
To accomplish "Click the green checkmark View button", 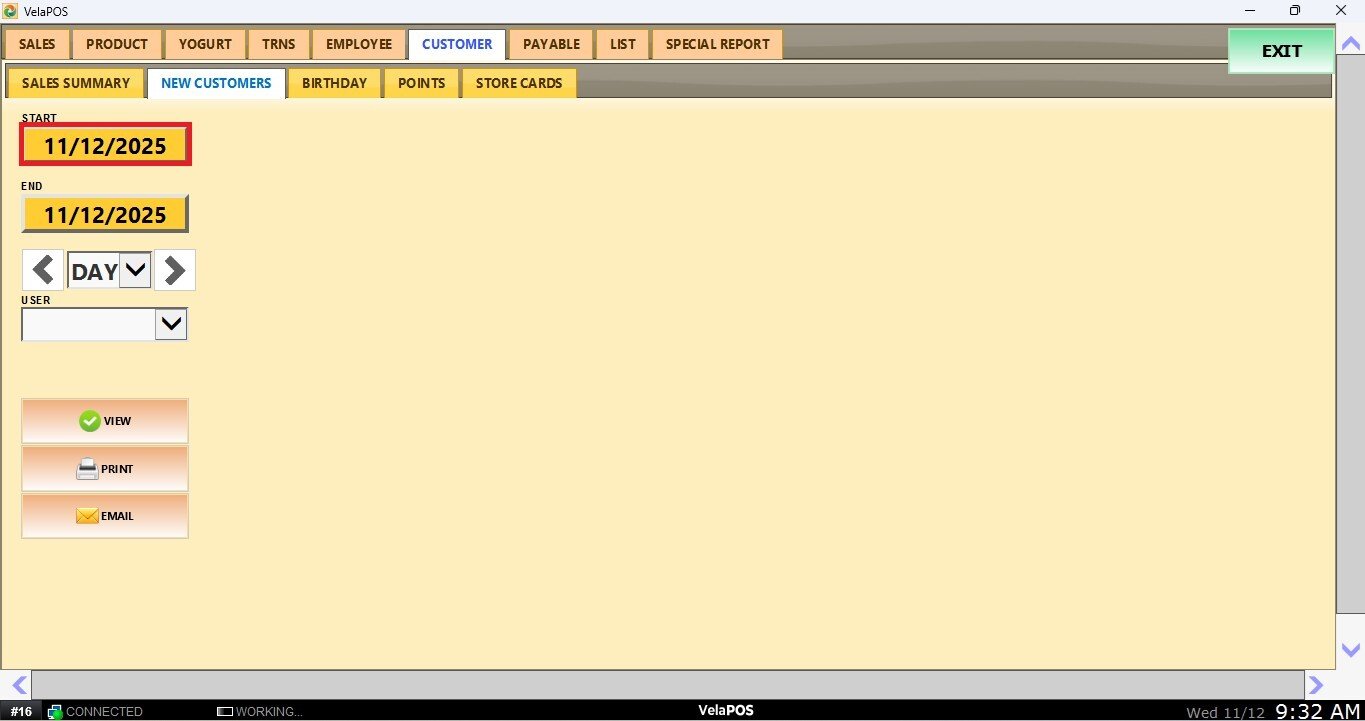I will pyautogui.click(x=105, y=421).
